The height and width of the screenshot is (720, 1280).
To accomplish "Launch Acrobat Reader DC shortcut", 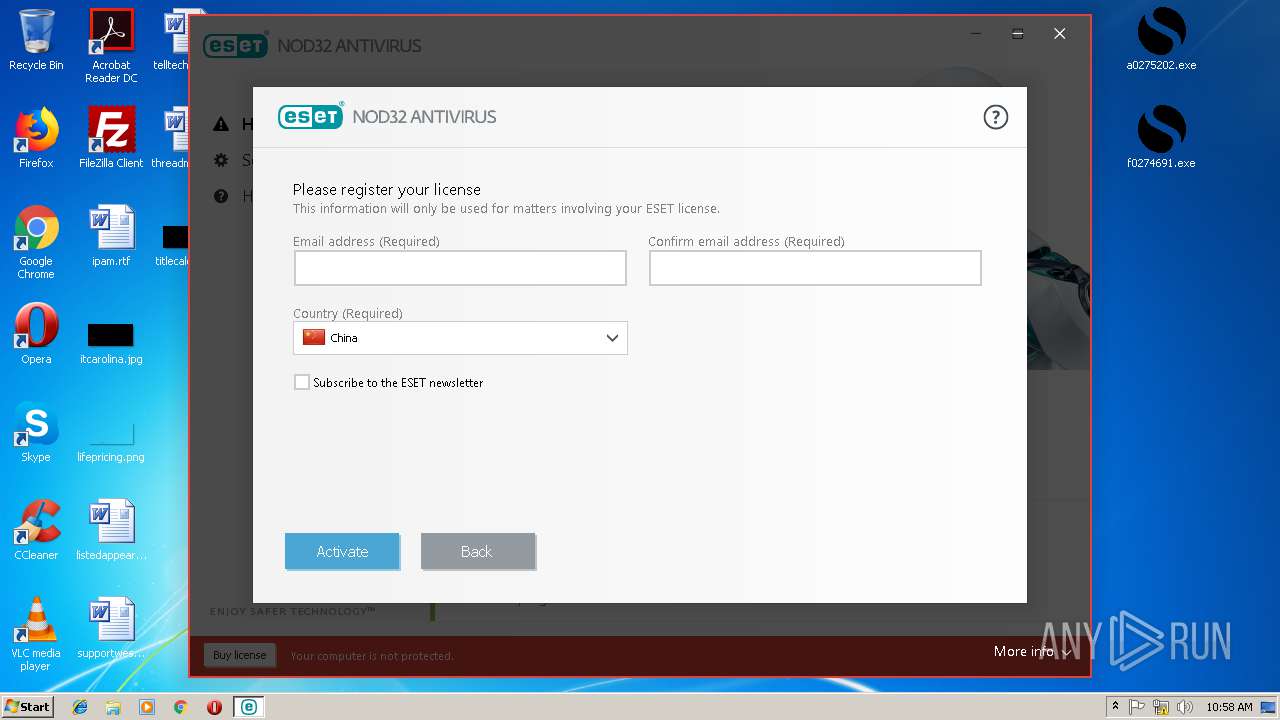I will 111,46.
